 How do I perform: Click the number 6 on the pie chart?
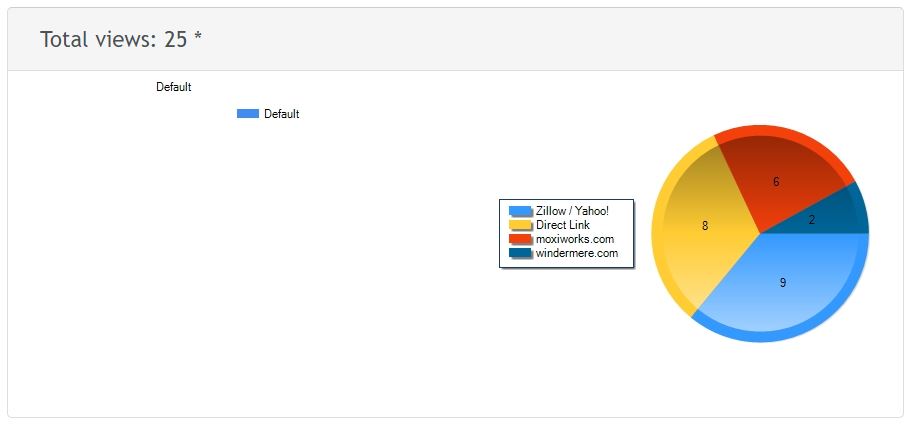776,182
